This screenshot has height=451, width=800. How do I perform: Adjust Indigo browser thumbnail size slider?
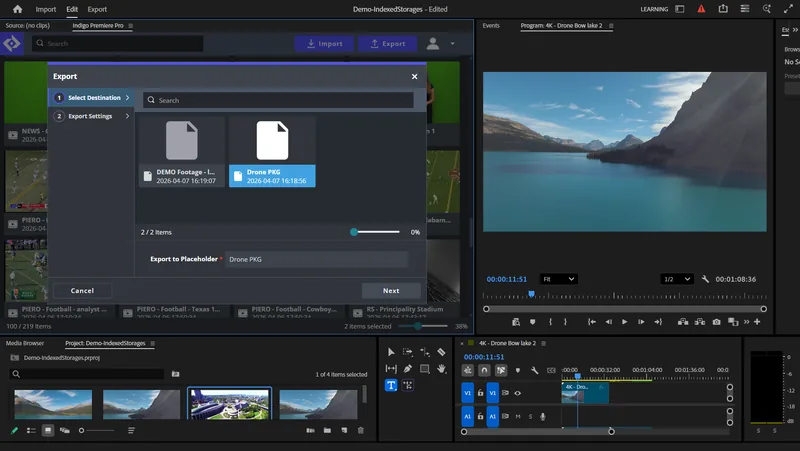click(422, 326)
